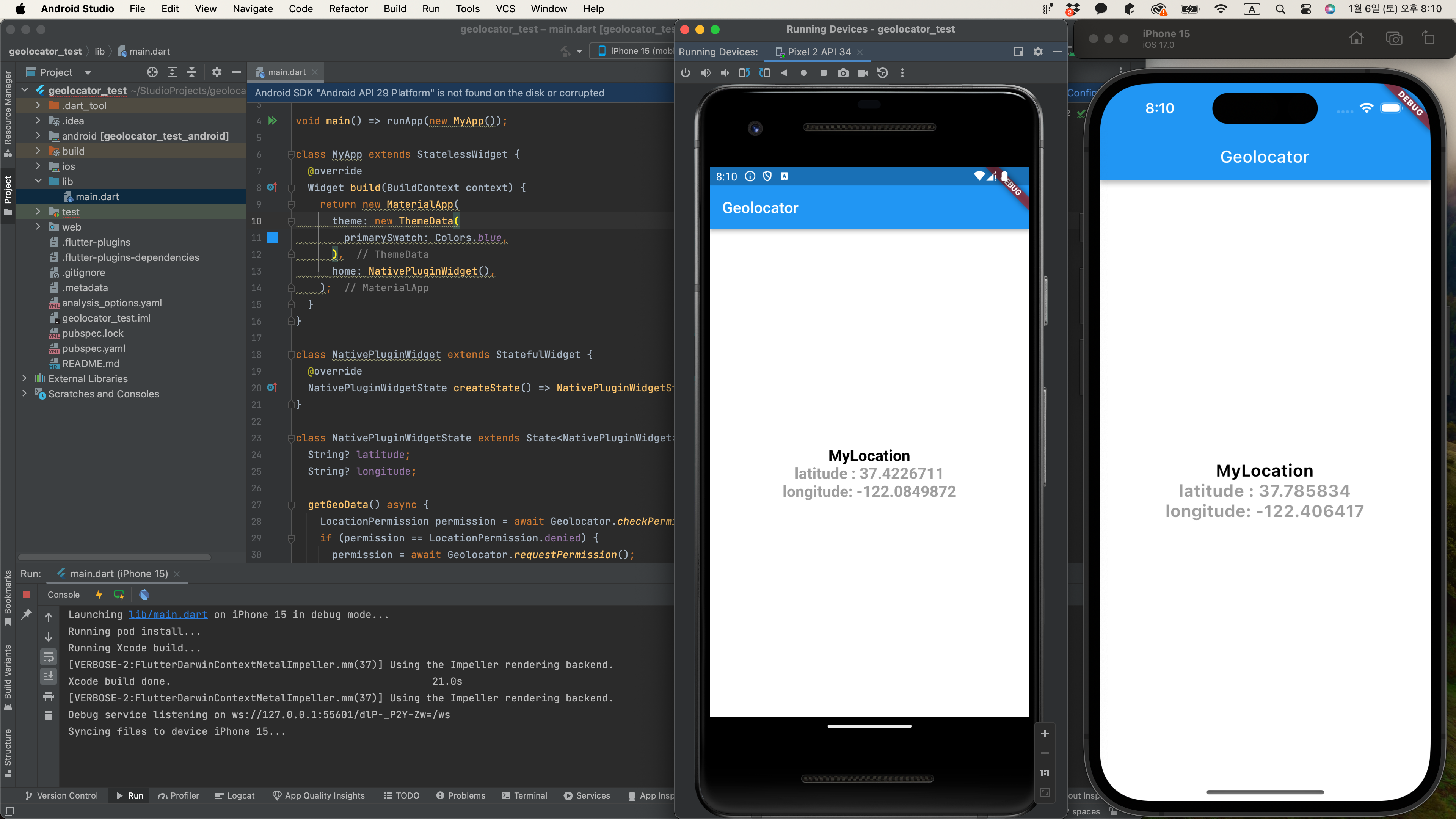Click Flutter Hot Reload lightning icon
The height and width of the screenshot is (819, 1456).
[x=99, y=595]
